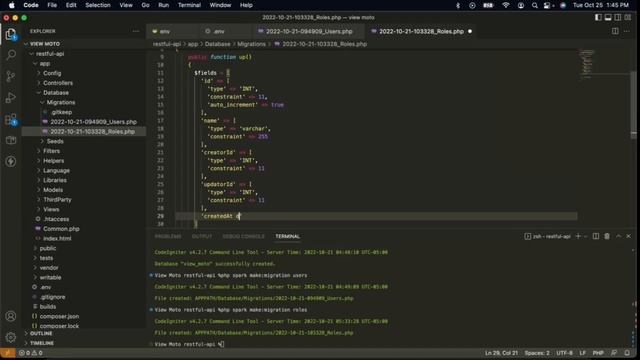Click the feedback icon in status bar
The image size is (640, 360).
click(614, 353)
